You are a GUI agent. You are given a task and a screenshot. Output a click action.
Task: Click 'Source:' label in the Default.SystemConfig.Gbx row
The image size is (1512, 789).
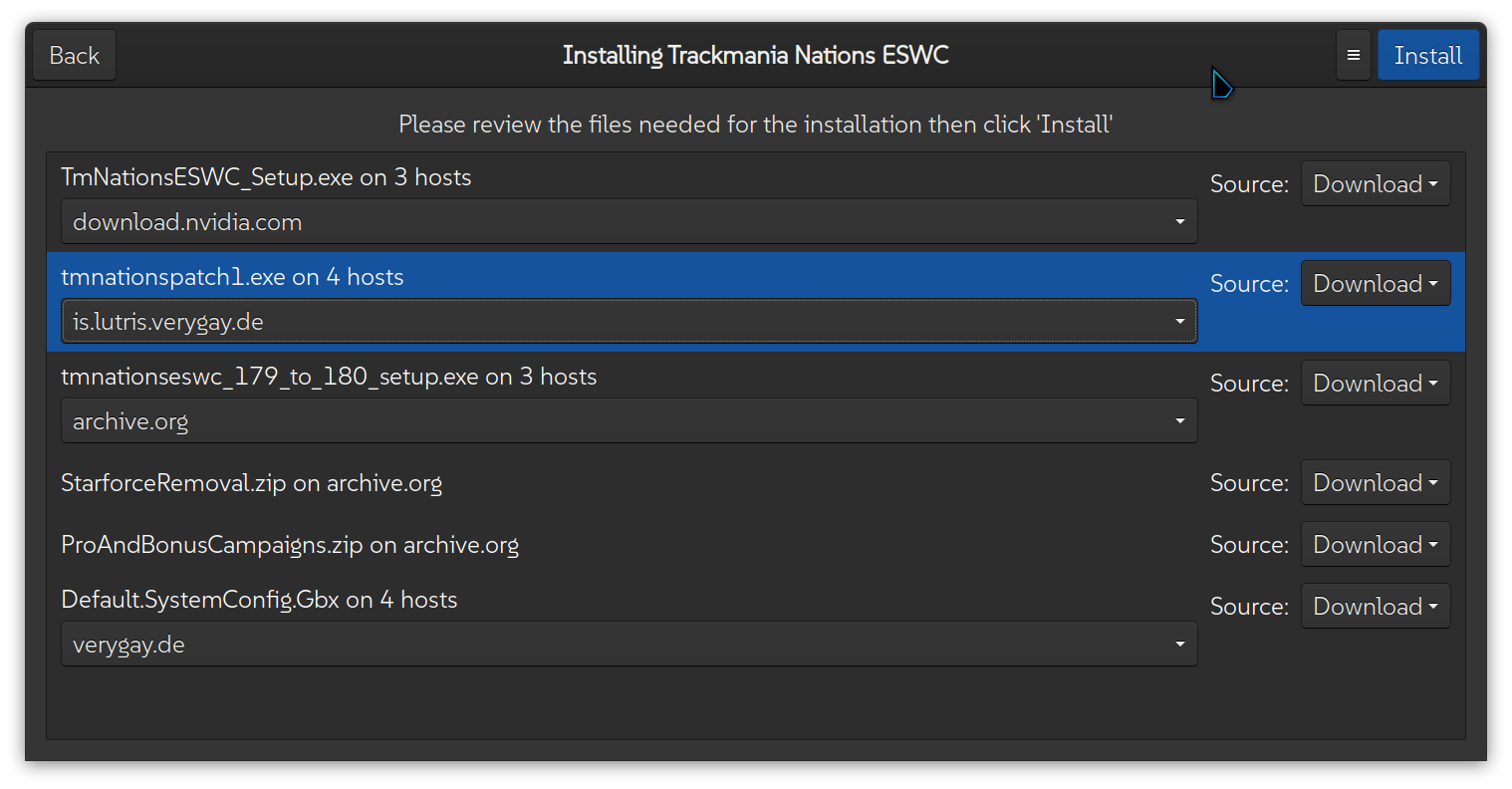point(1249,607)
